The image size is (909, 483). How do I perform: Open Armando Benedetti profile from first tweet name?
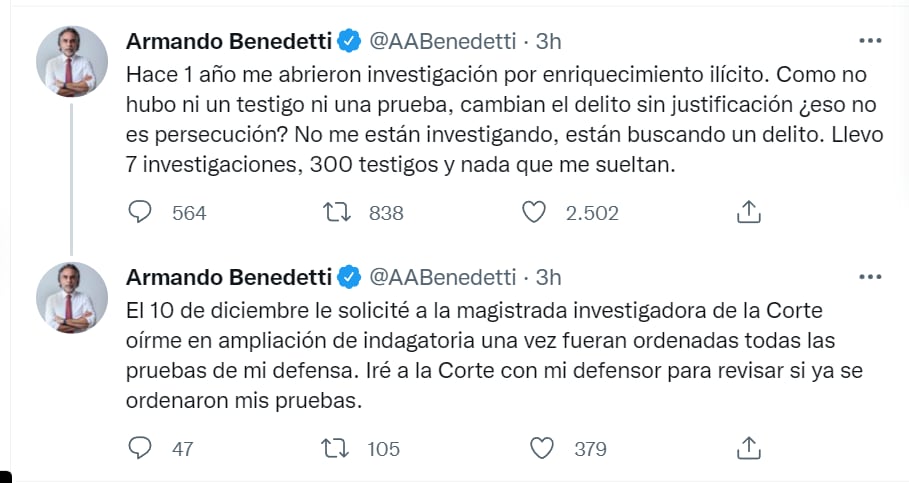227,41
